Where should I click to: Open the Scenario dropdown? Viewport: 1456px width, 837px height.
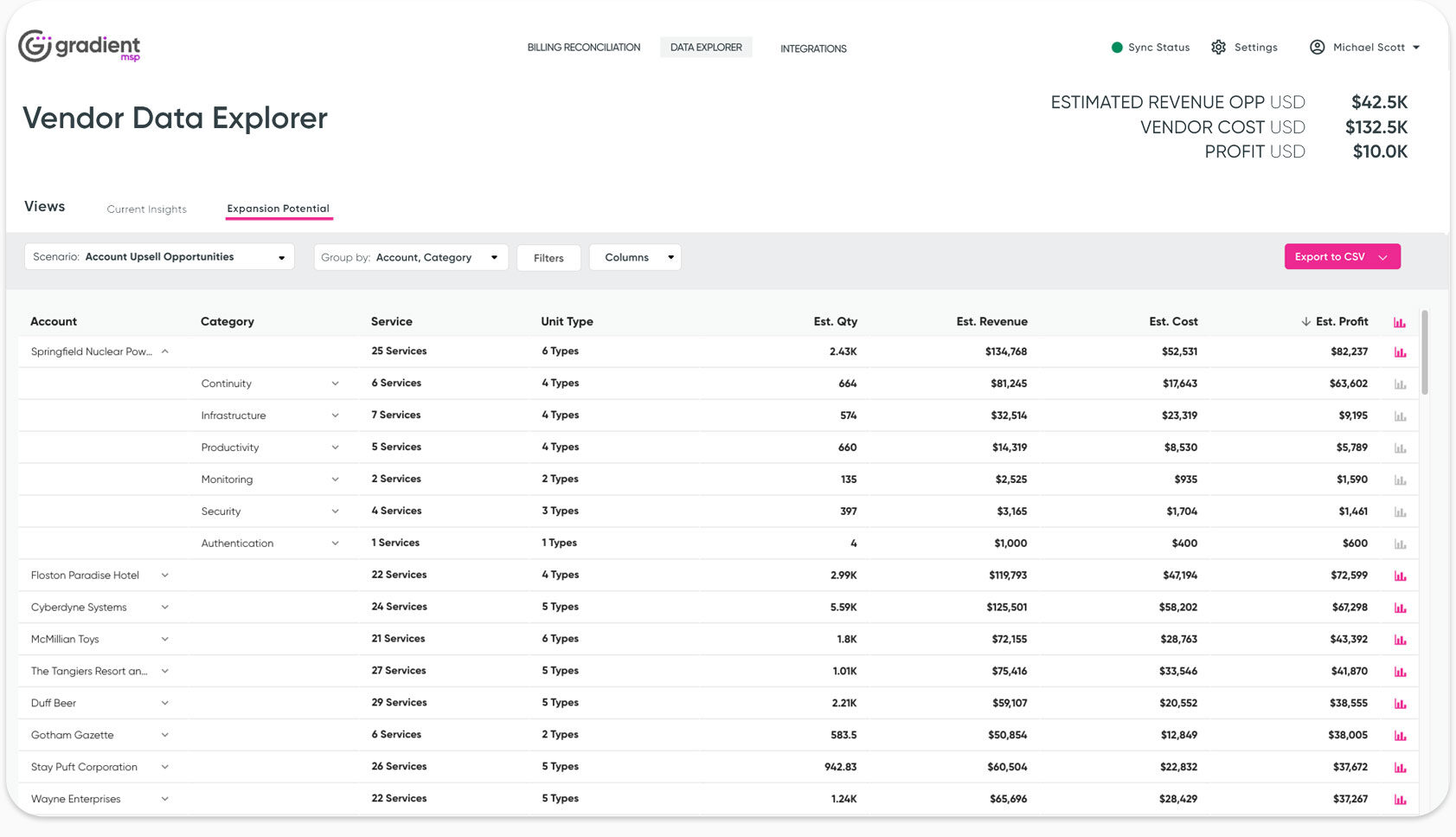159,257
